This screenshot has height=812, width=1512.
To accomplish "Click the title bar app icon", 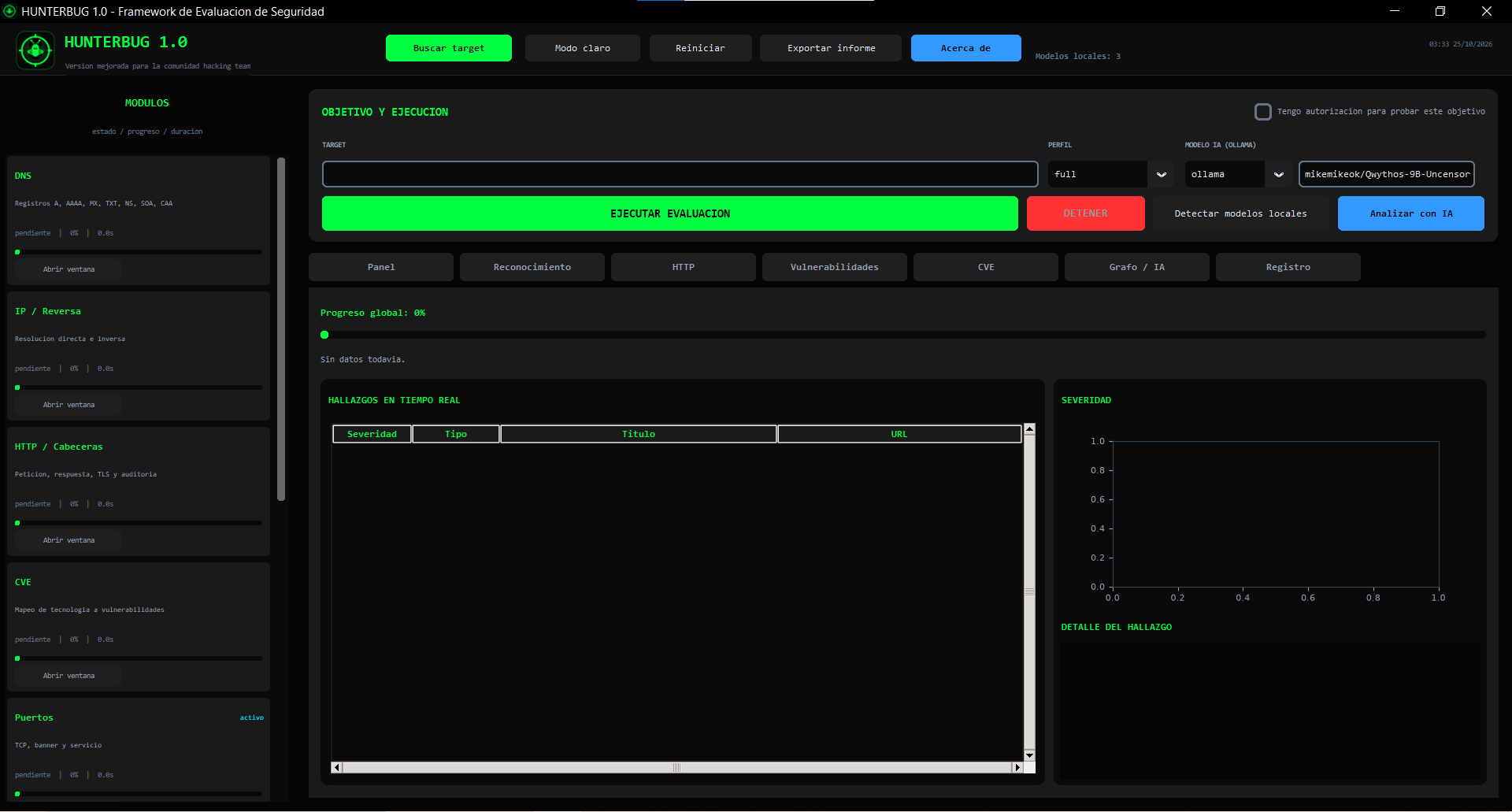I will (x=9, y=11).
